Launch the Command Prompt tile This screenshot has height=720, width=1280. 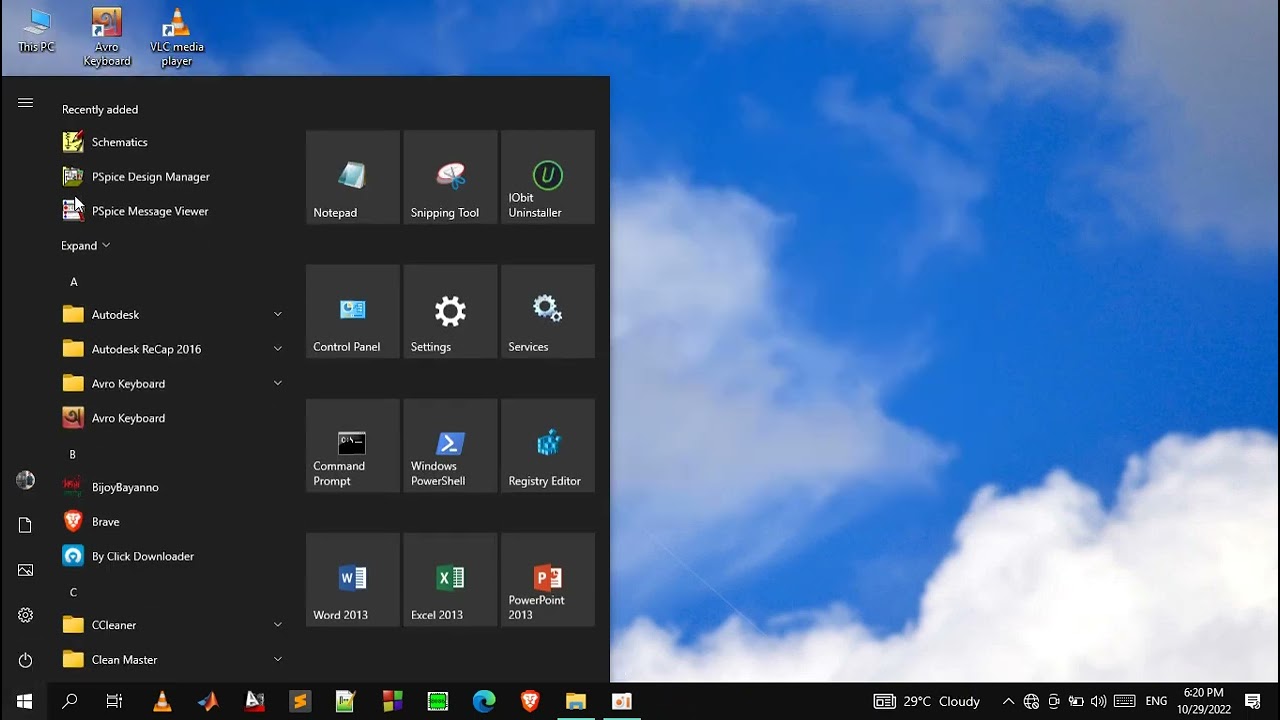point(352,445)
